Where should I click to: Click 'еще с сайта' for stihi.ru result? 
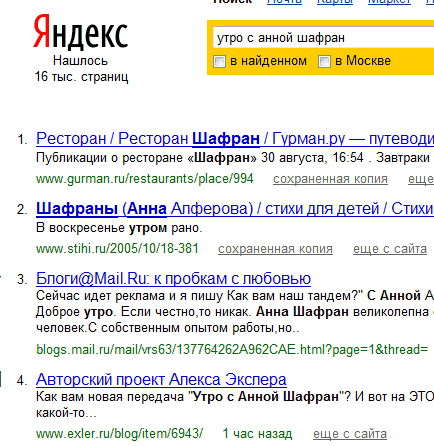click(390, 249)
